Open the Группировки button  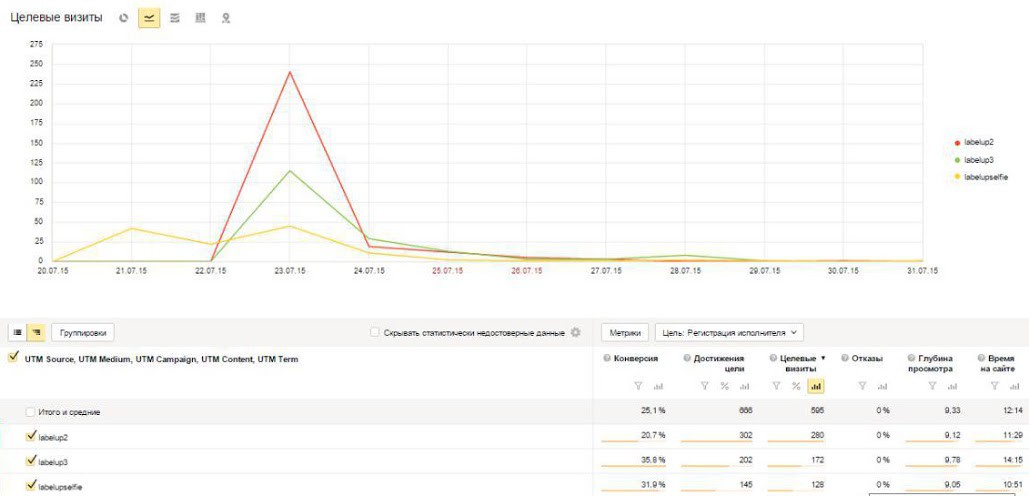pos(83,333)
